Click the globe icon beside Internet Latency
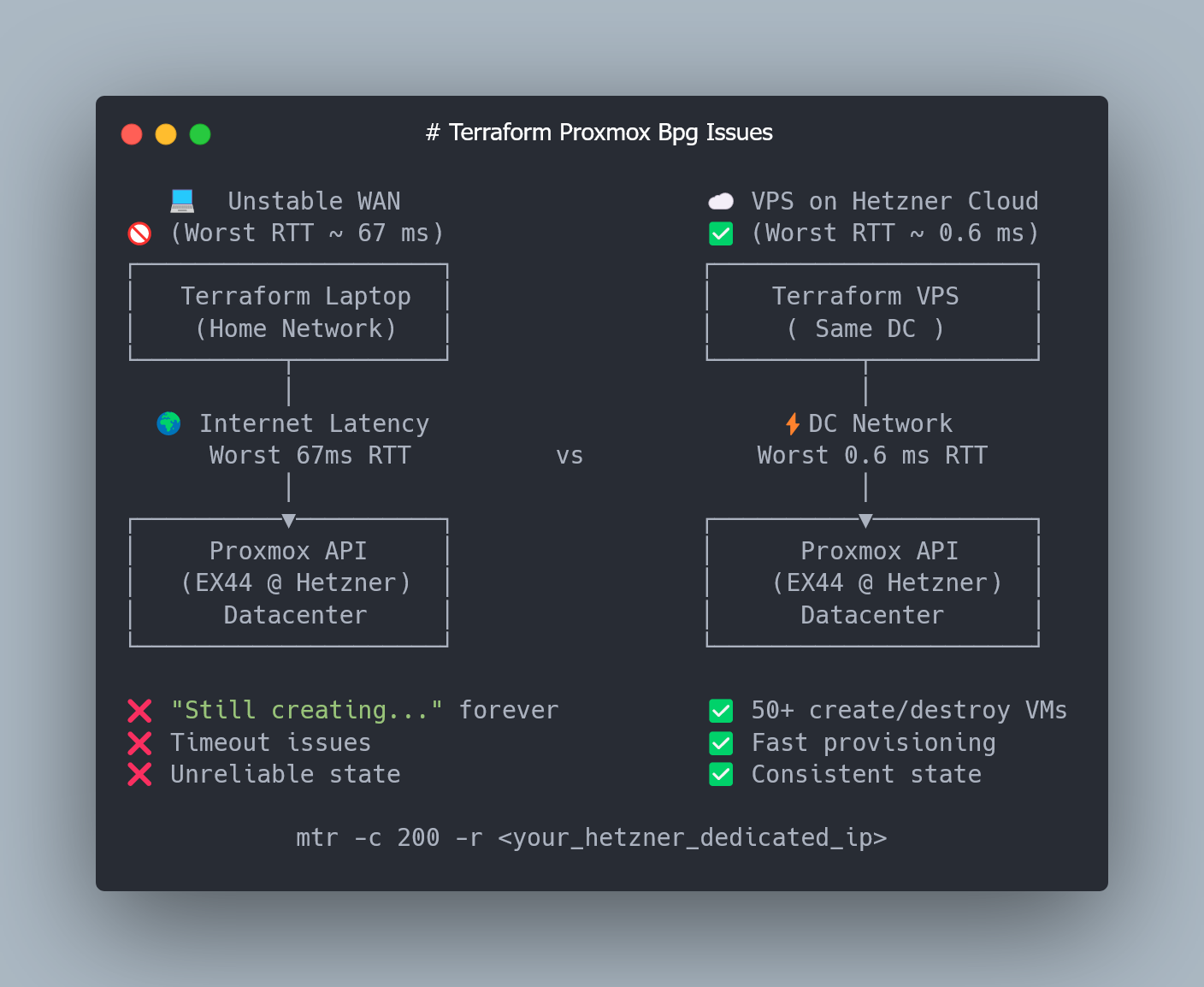The width and height of the screenshot is (1204, 987). pos(168,423)
